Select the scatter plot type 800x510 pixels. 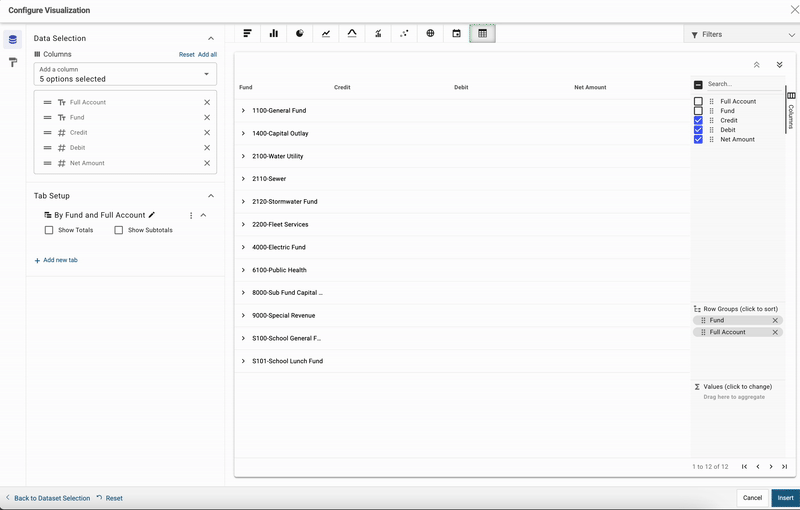click(404, 34)
